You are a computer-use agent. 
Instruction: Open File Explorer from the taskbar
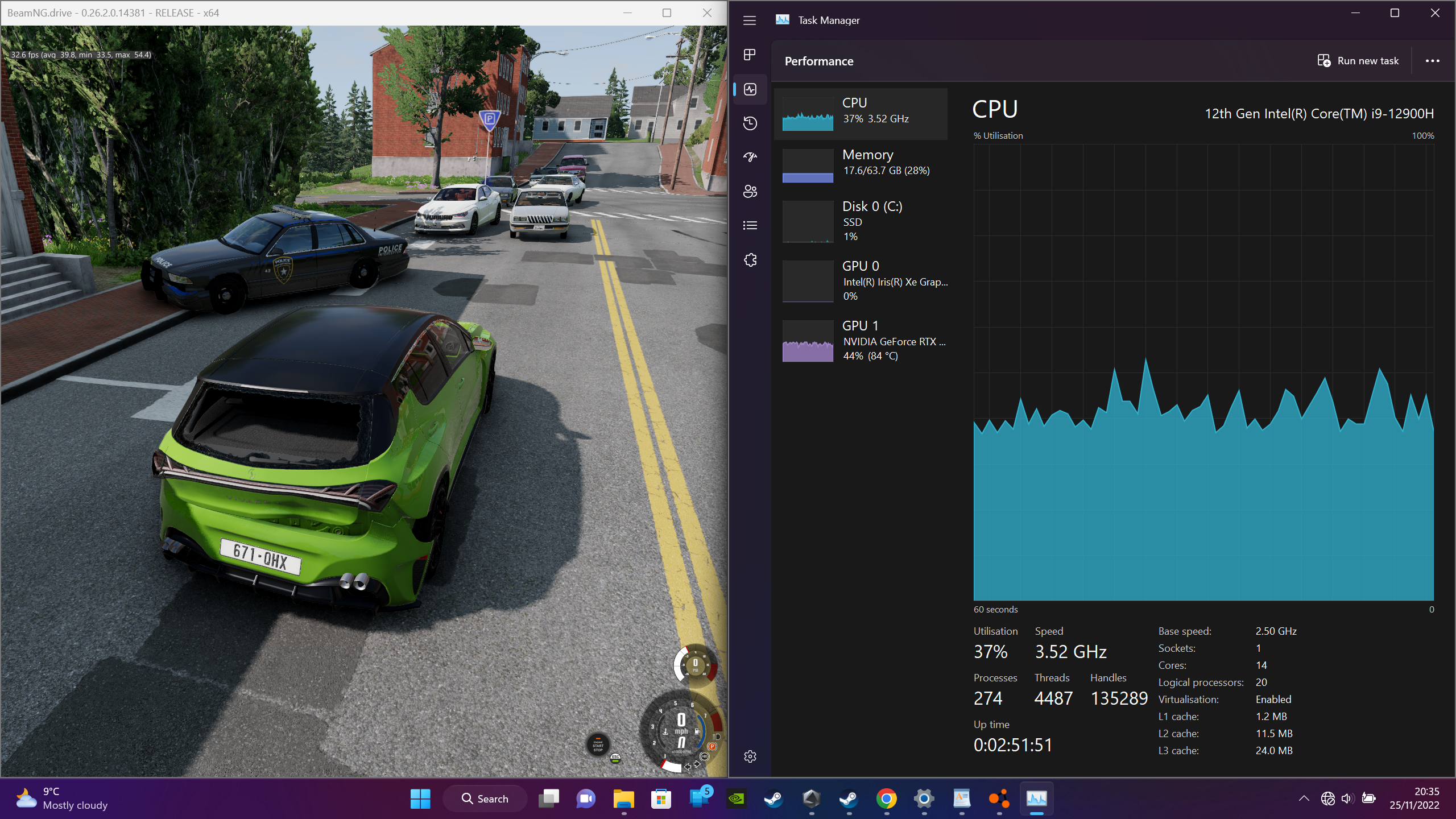(623, 799)
